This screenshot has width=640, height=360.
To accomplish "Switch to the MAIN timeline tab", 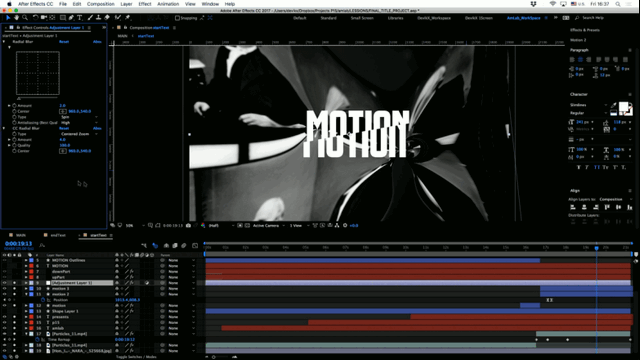I will pyautogui.click(x=21, y=235).
